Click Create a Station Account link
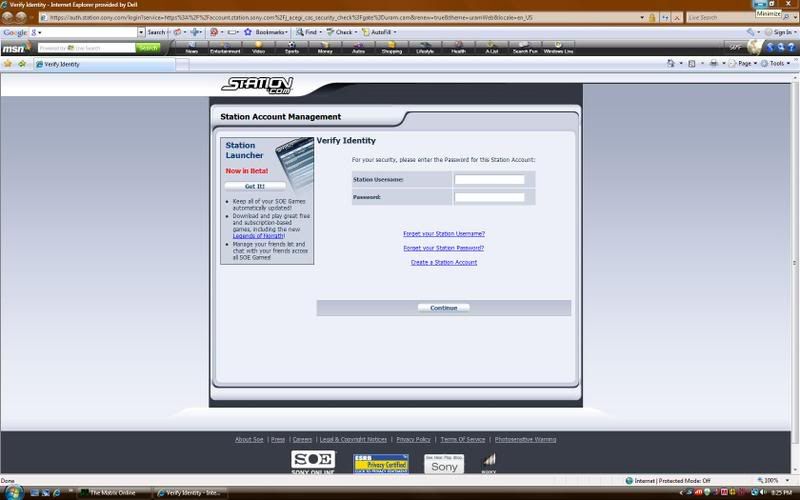Image resolution: width=800 pixels, height=500 pixels. (443, 262)
